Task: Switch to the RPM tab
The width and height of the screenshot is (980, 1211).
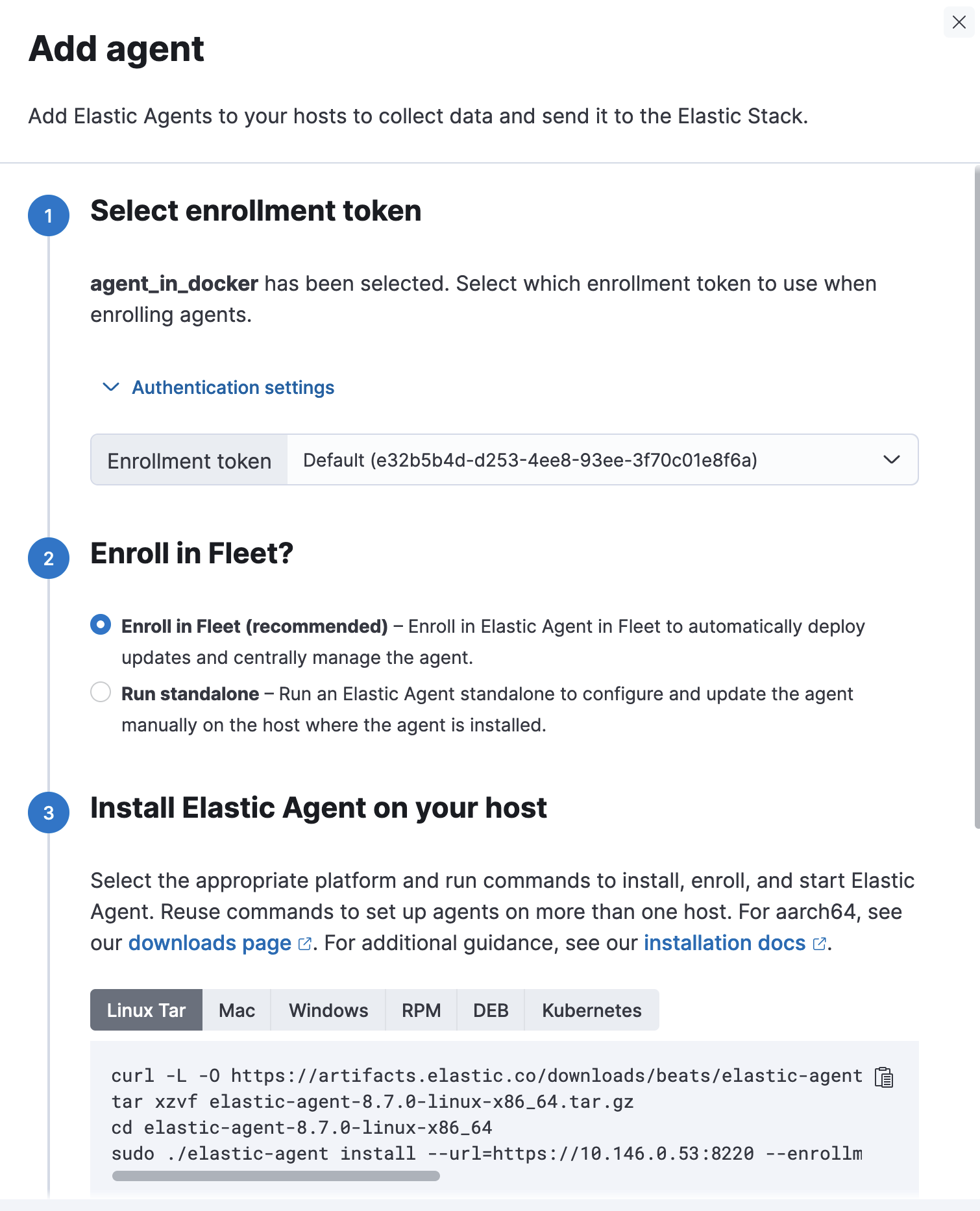Action: (x=421, y=1010)
